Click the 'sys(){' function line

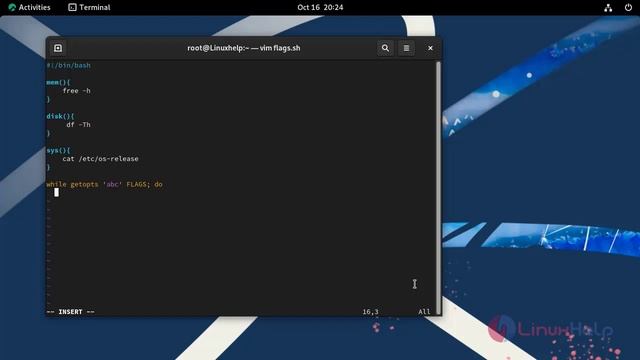click(58, 151)
